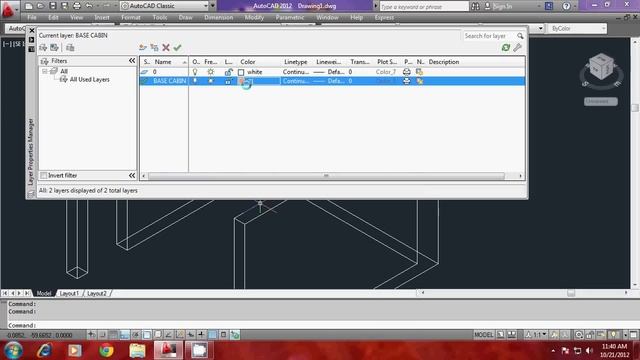Show hidden system tray icons arrow

point(553,351)
